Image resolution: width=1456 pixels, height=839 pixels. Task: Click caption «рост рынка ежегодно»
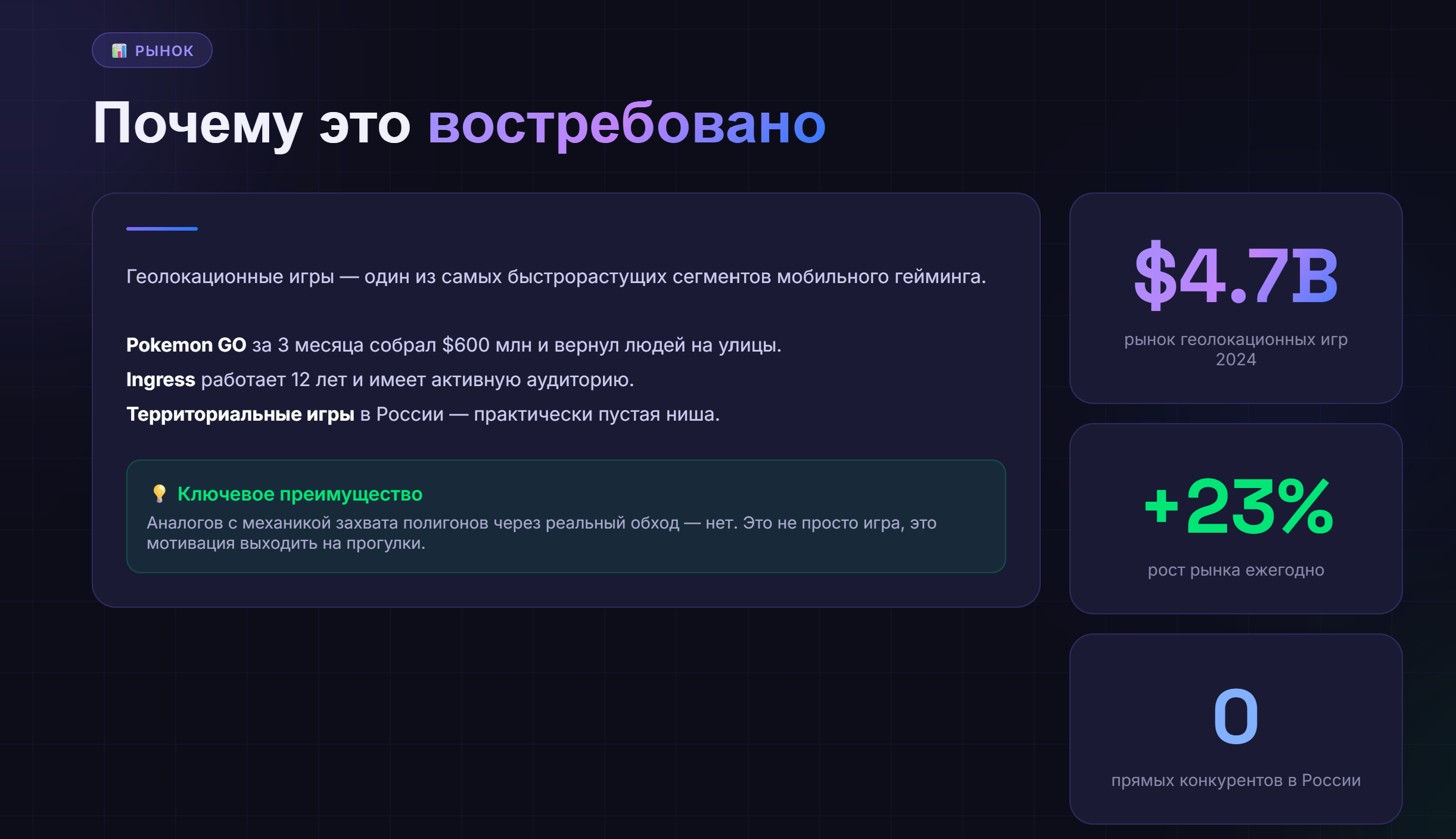[x=1236, y=570]
